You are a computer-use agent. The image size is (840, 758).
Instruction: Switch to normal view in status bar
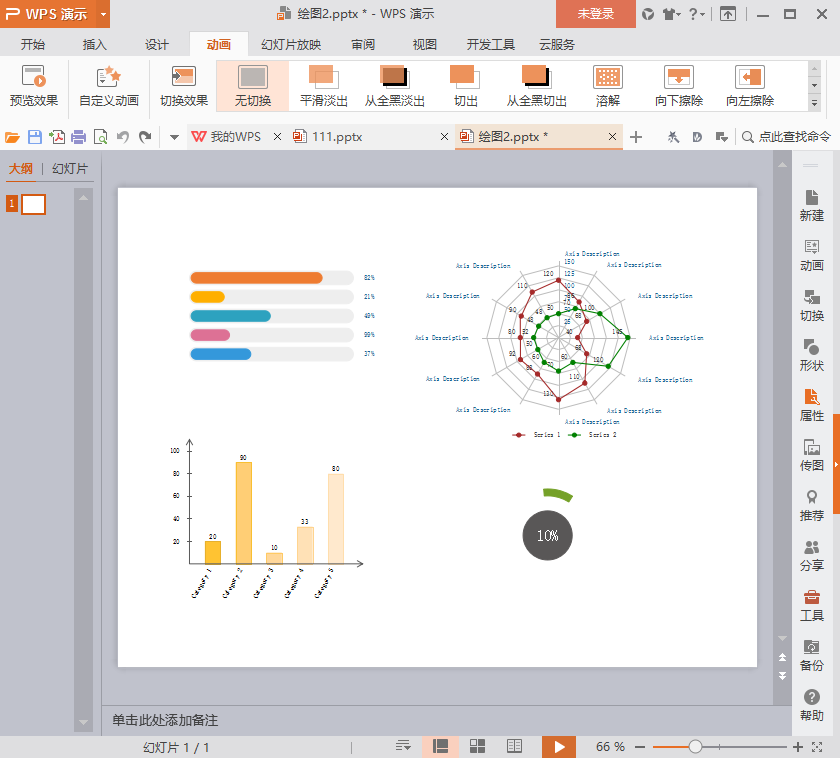440,746
